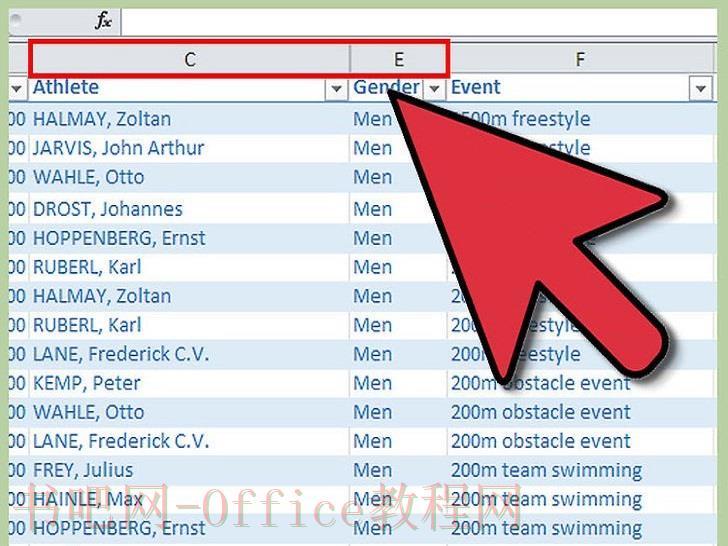Screen dimensions: 728x546
Task: Select the cell DROST, Johannes
Action: [188, 209]
